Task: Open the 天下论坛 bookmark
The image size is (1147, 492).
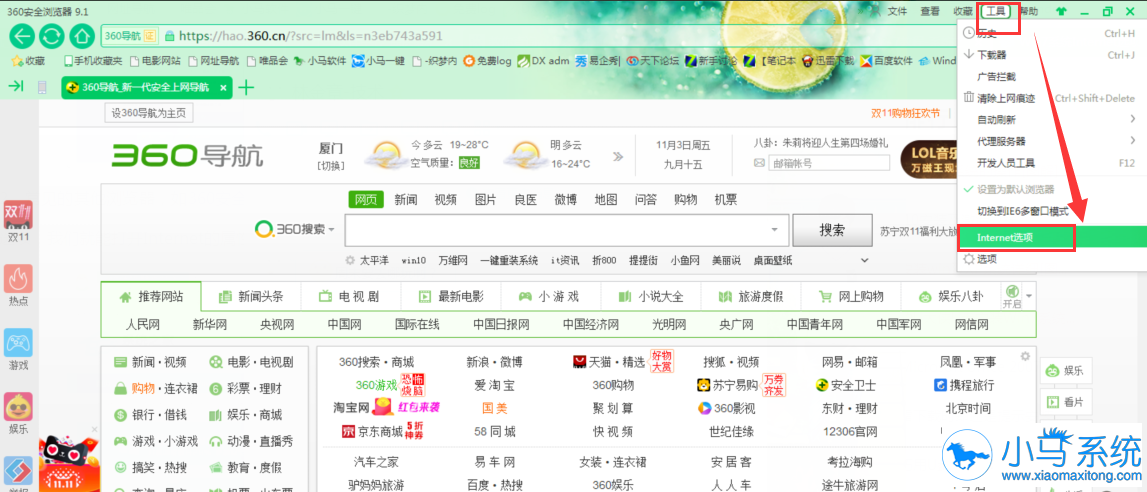Action: point(653,61)
